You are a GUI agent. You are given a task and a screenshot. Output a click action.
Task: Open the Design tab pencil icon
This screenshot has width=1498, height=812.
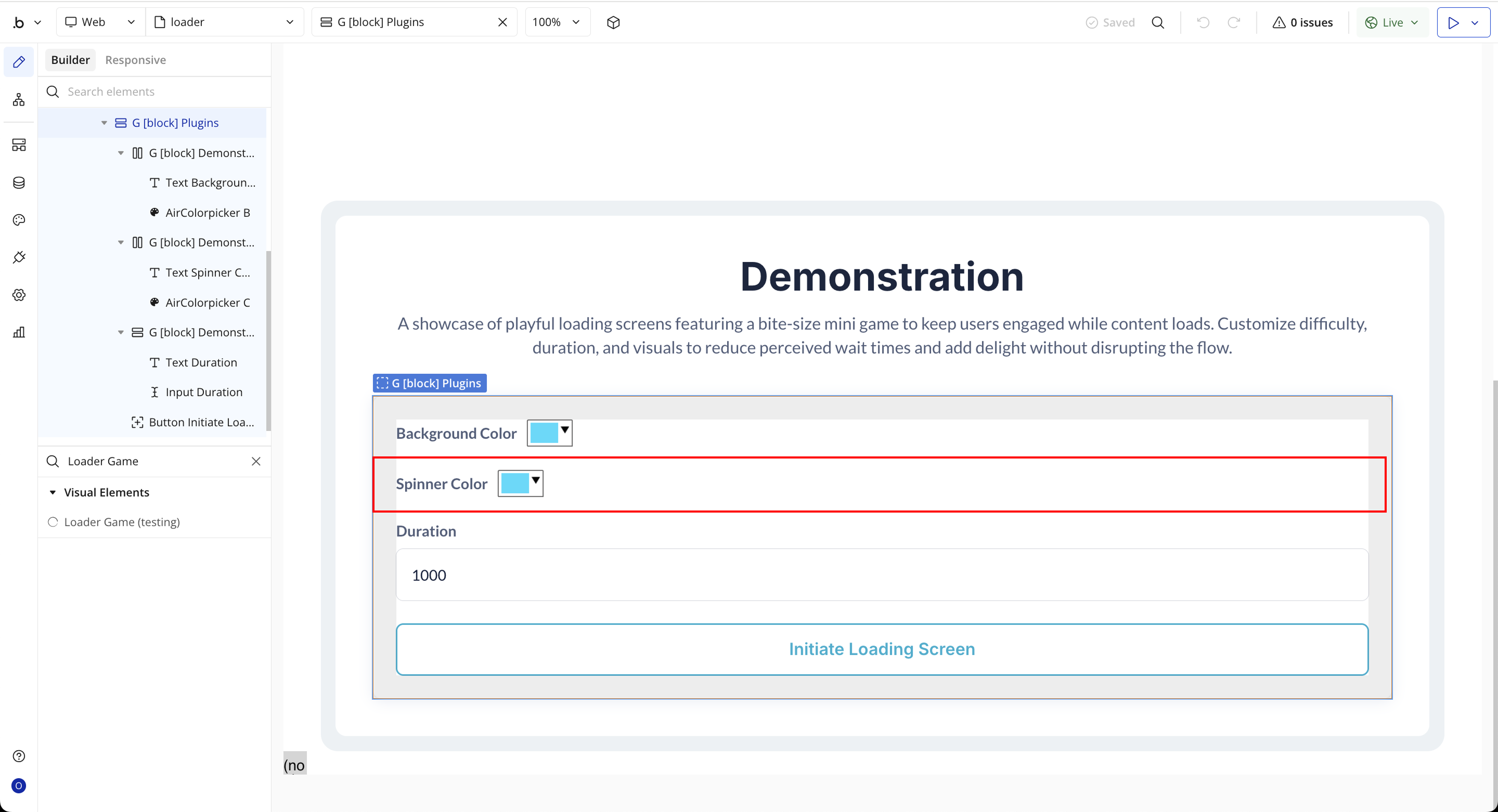point(19,62)
